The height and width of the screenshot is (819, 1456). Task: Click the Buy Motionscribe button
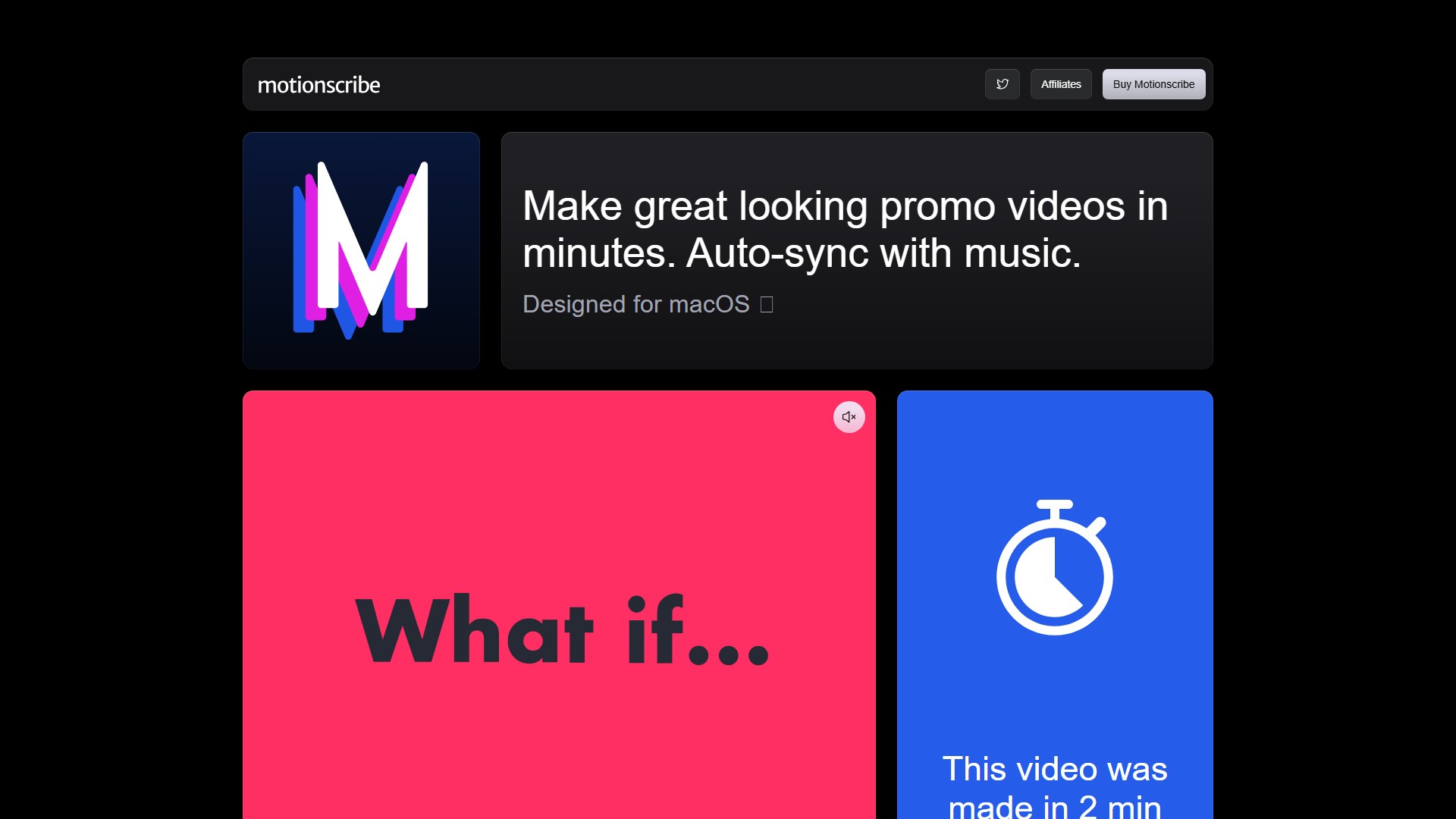(1153, 84)
